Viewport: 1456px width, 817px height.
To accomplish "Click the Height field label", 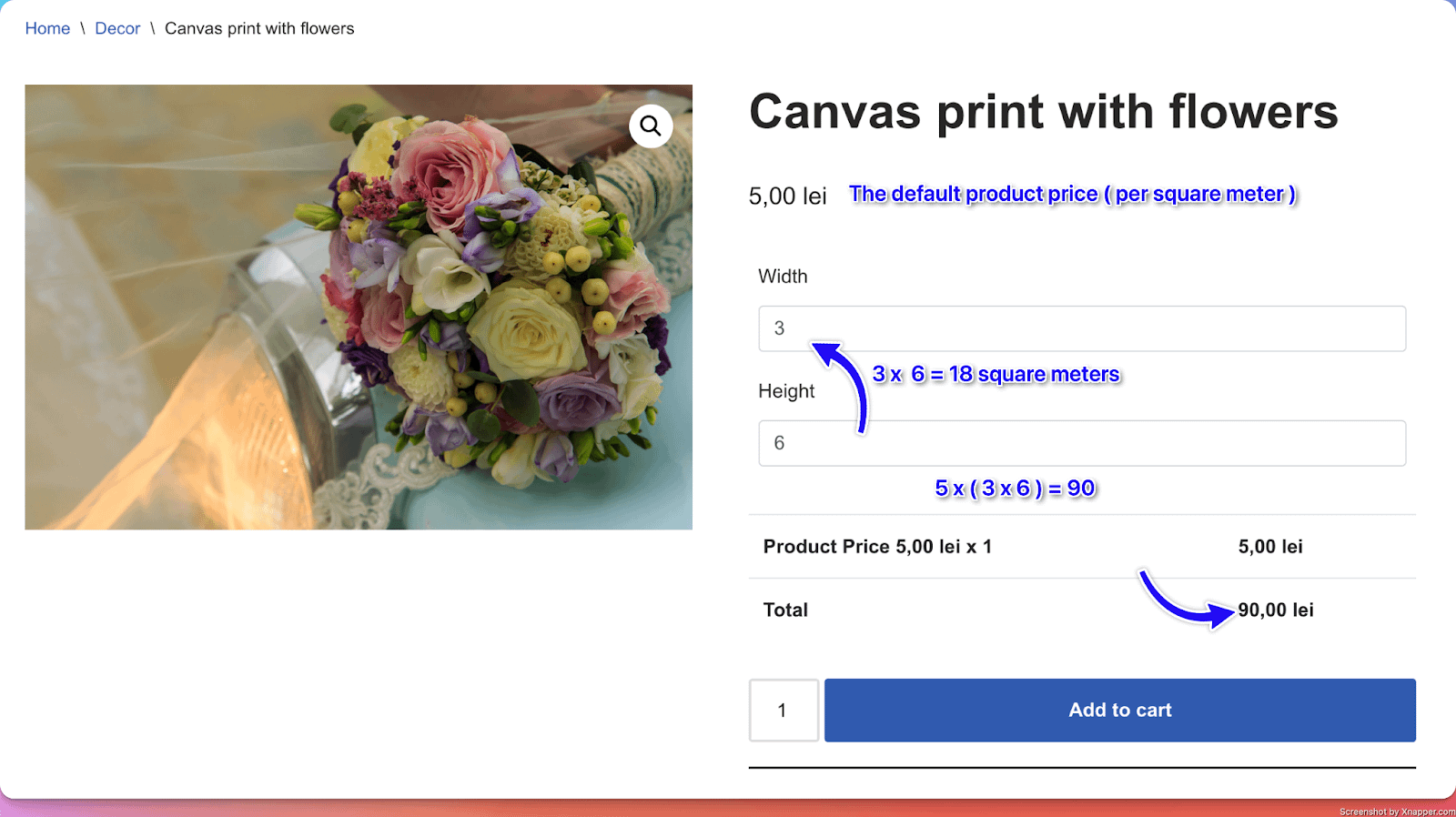I will click(786, 390).
